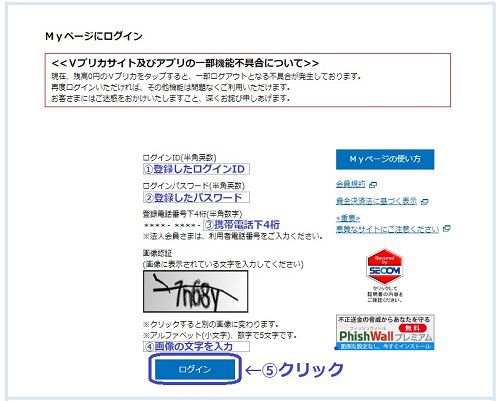The width and height of the screenshot is (500, 401).
Task: Open the Myページの使い方 guide button
Action: coord(385,159)
